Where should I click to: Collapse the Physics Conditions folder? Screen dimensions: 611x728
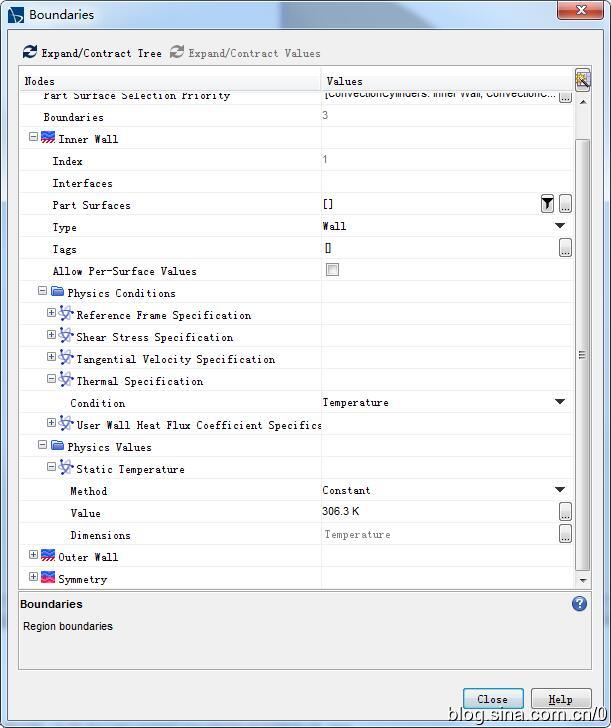click(42, 292)
